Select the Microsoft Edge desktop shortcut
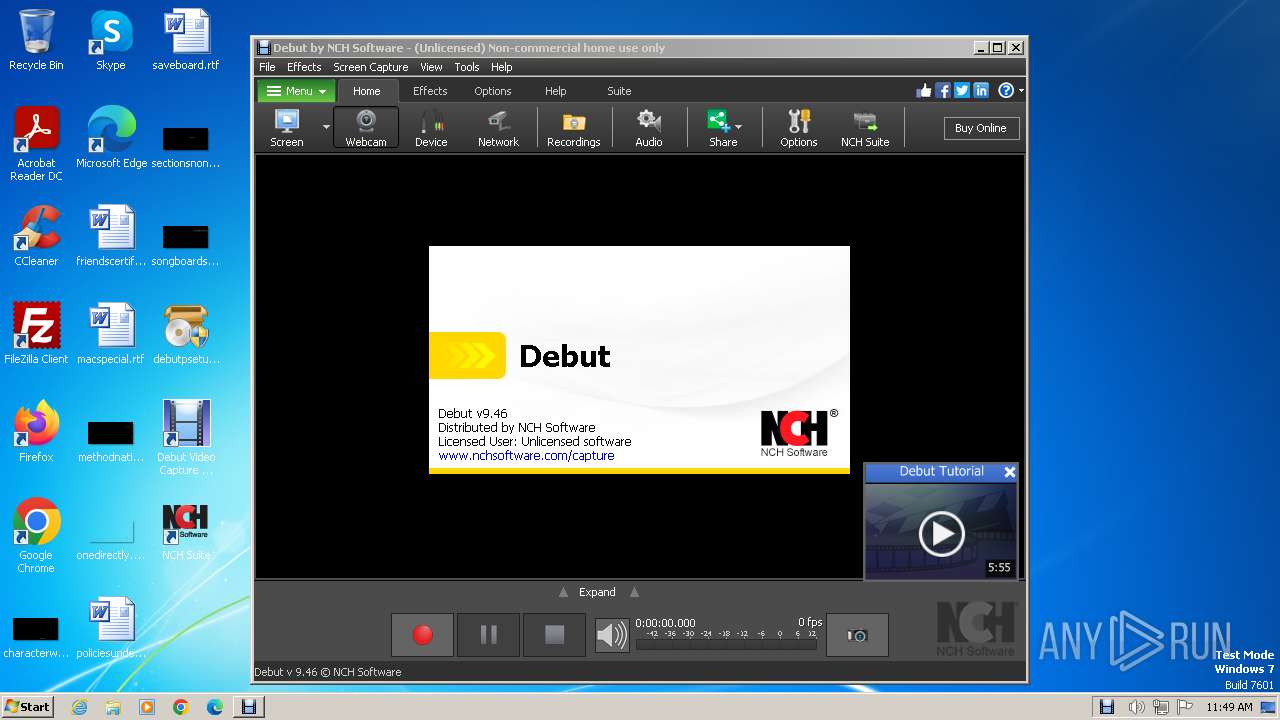The width and height of the screenshot is (1280, 720). pyautogui.click(x=111, y=138)
